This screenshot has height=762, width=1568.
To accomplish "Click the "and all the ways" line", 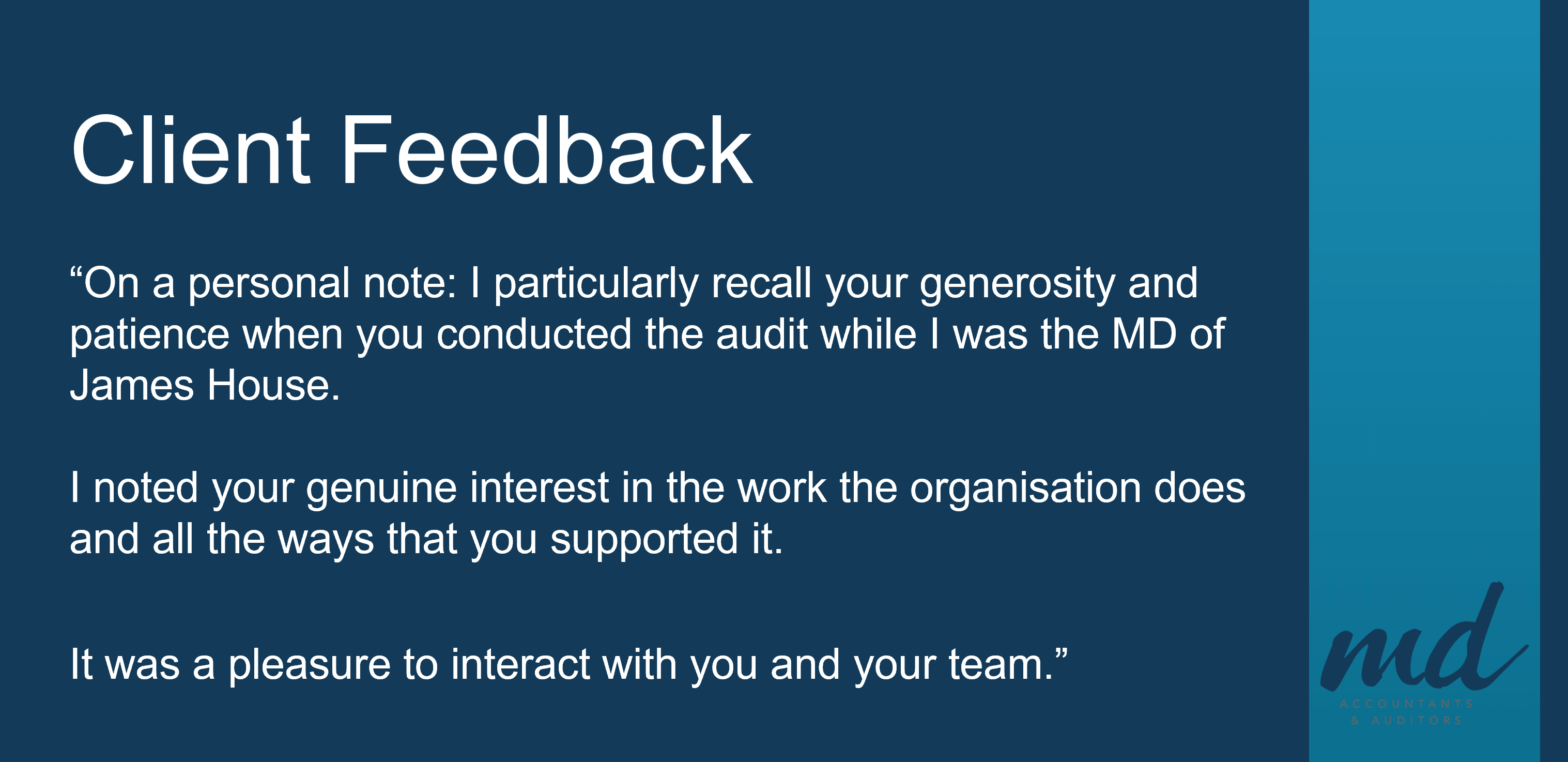I will click(x=426, y=540).
